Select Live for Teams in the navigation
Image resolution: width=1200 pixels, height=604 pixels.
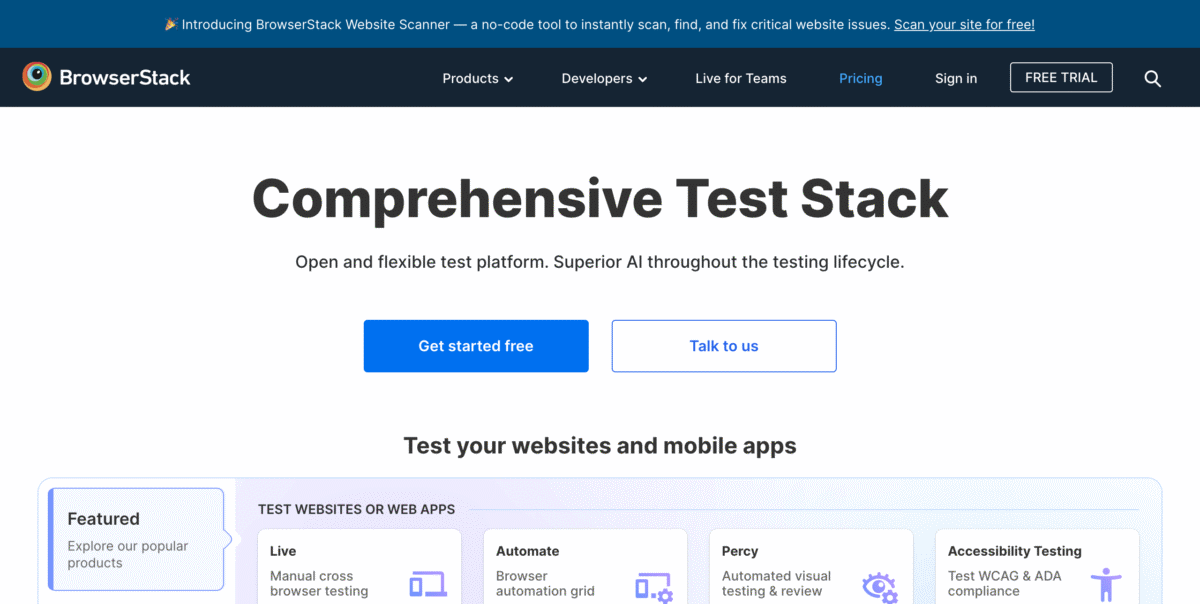coord(740,78)
